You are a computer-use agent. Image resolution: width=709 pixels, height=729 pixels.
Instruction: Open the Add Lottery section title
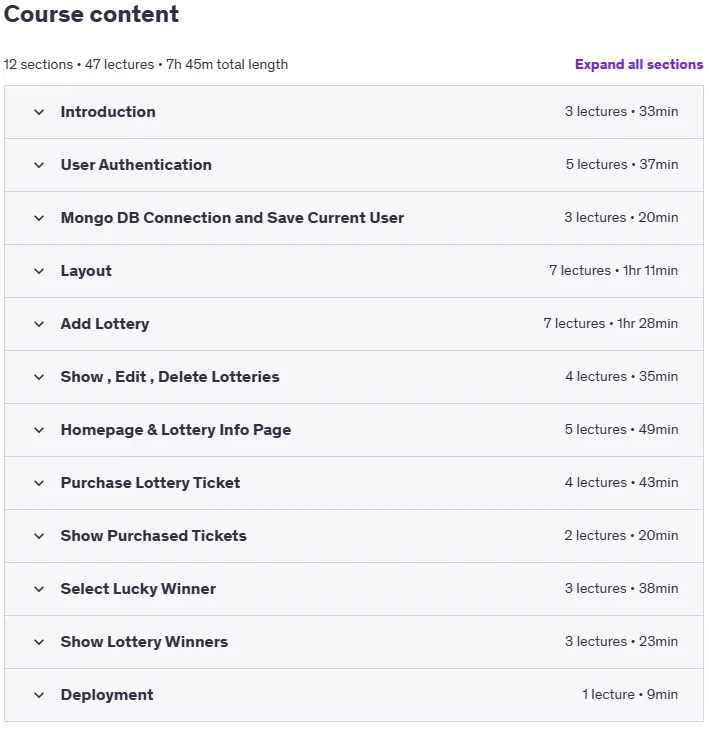(x=105, y=324)
